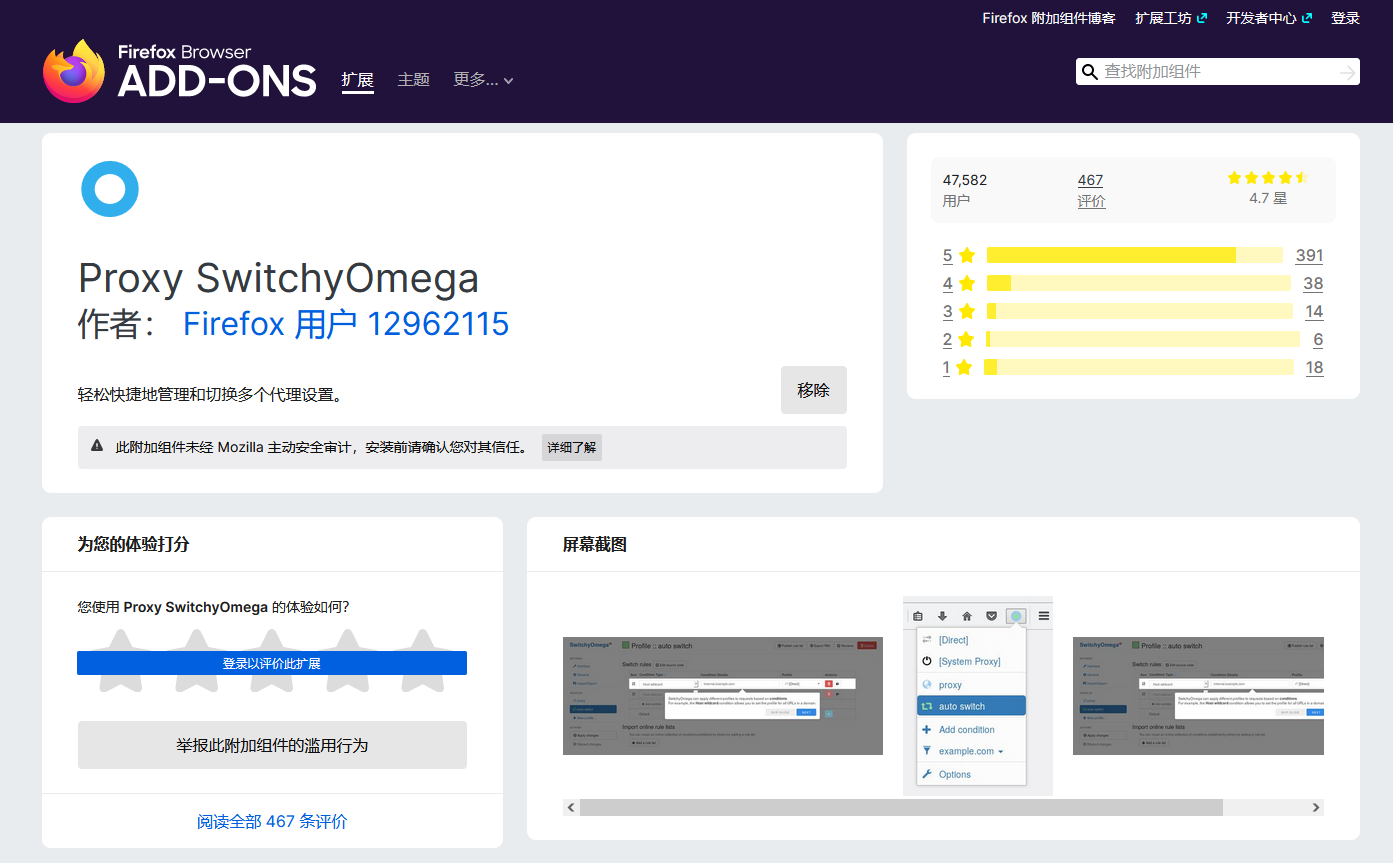Filter reviews by 5 stars row

[1133, 255]
